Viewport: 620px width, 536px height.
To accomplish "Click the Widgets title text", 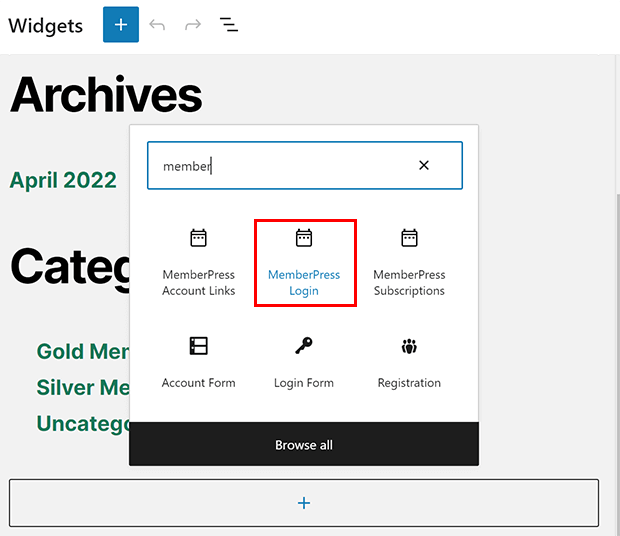I will click(x=45, y=26).
